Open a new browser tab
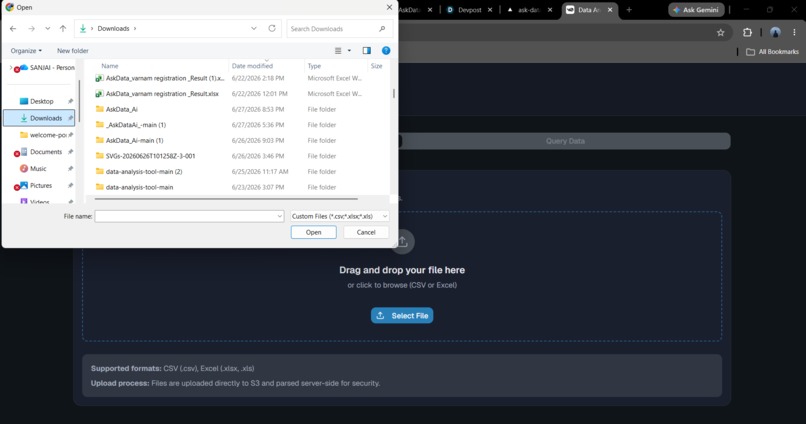806x424 pixels. (x=629, y=10)
